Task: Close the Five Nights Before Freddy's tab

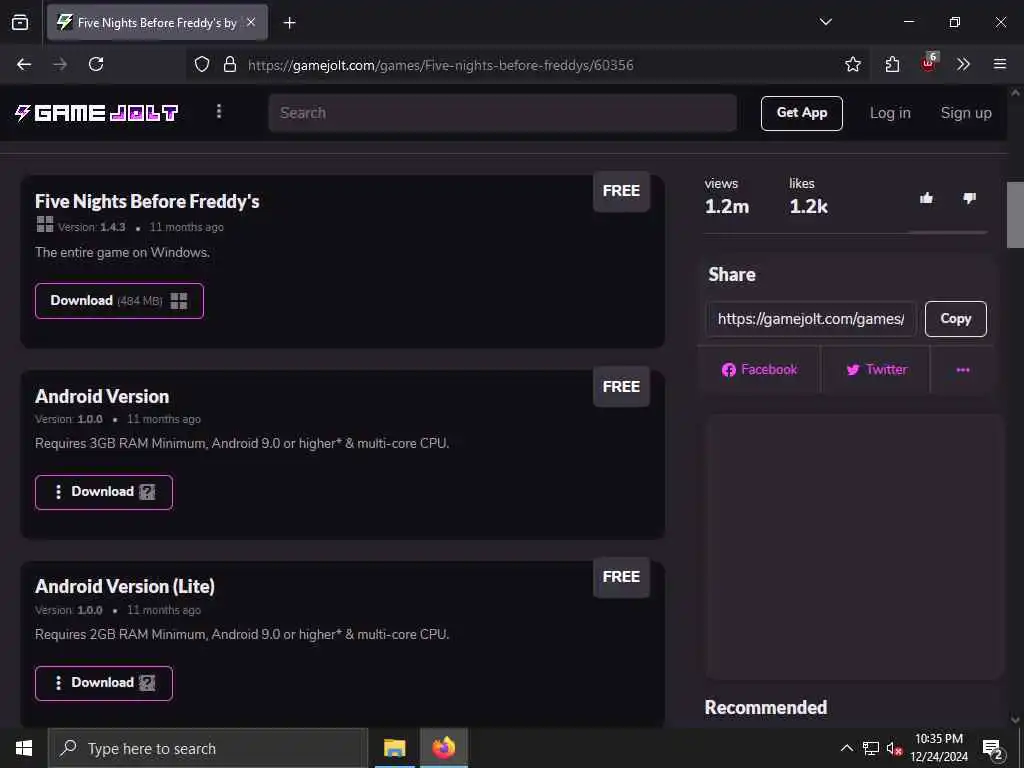Action: (251, 22)
